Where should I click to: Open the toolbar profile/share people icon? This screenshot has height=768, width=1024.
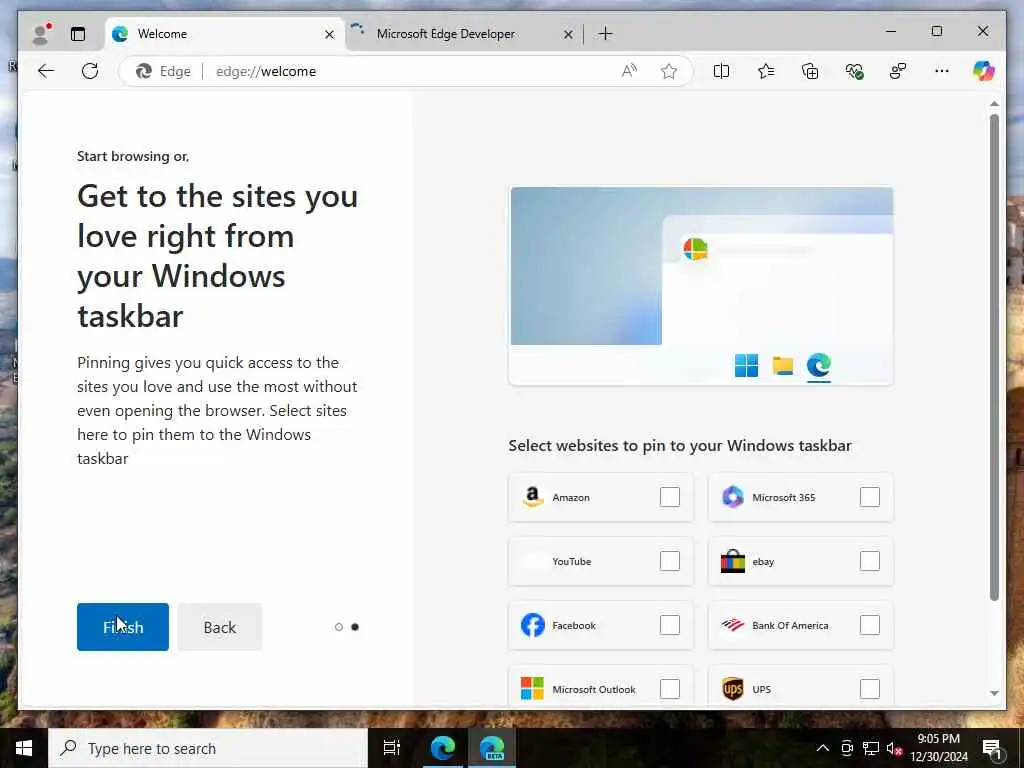pyautogui.click(x=898, y=71)
